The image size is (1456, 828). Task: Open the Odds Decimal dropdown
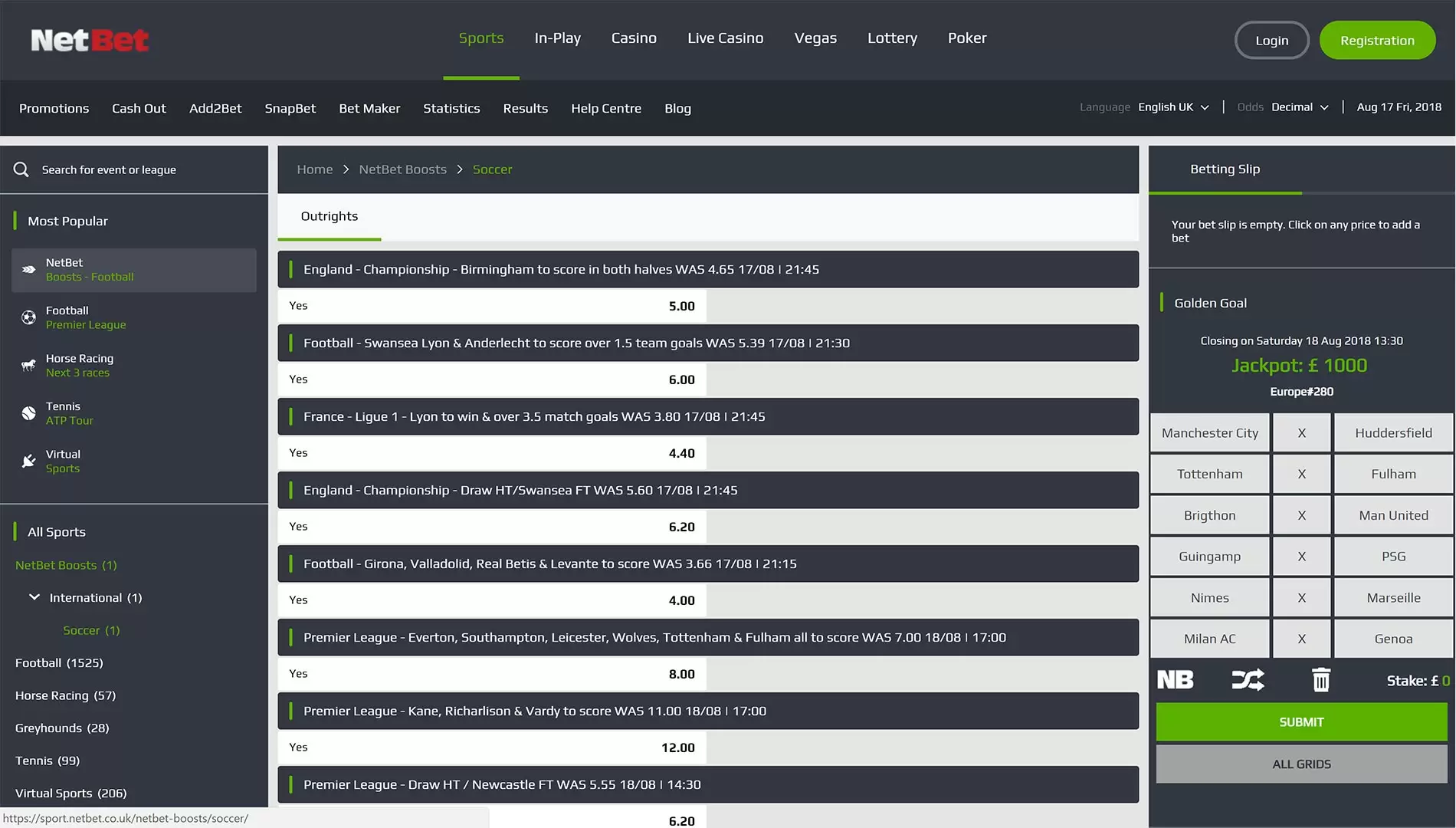(x=1300, y=107)
